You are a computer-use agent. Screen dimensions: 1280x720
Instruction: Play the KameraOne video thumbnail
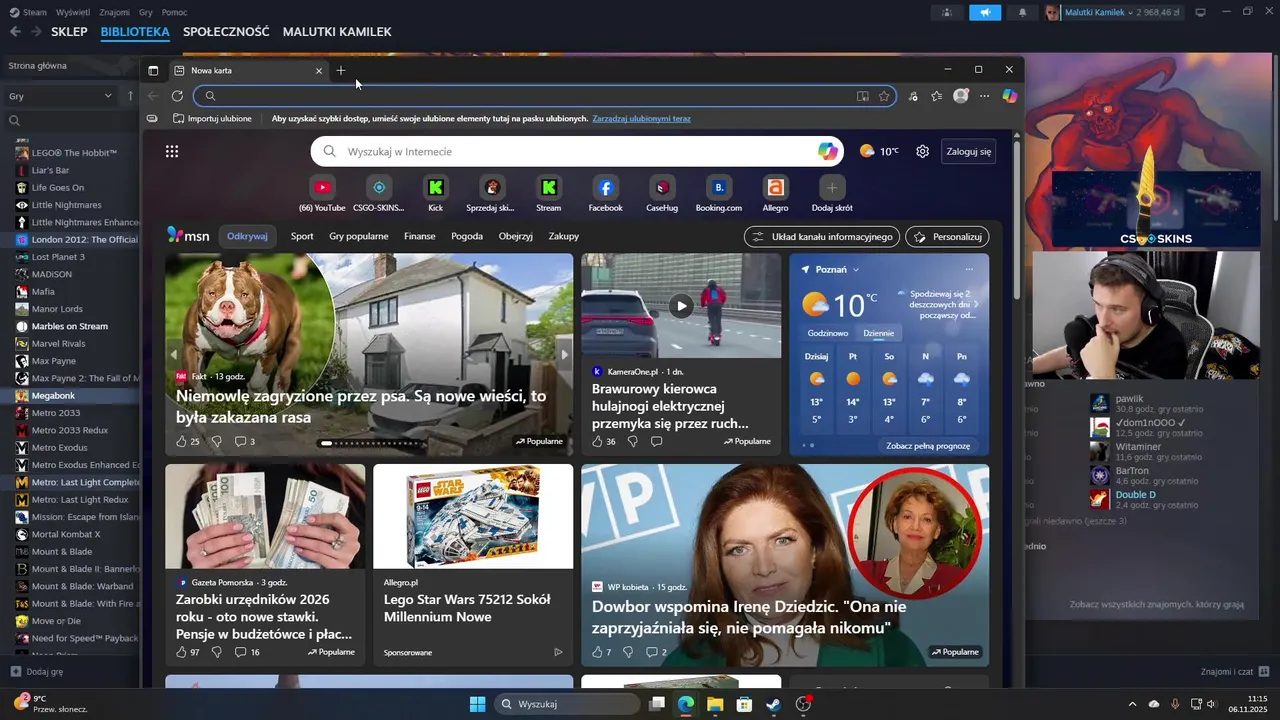click(681, 306)
